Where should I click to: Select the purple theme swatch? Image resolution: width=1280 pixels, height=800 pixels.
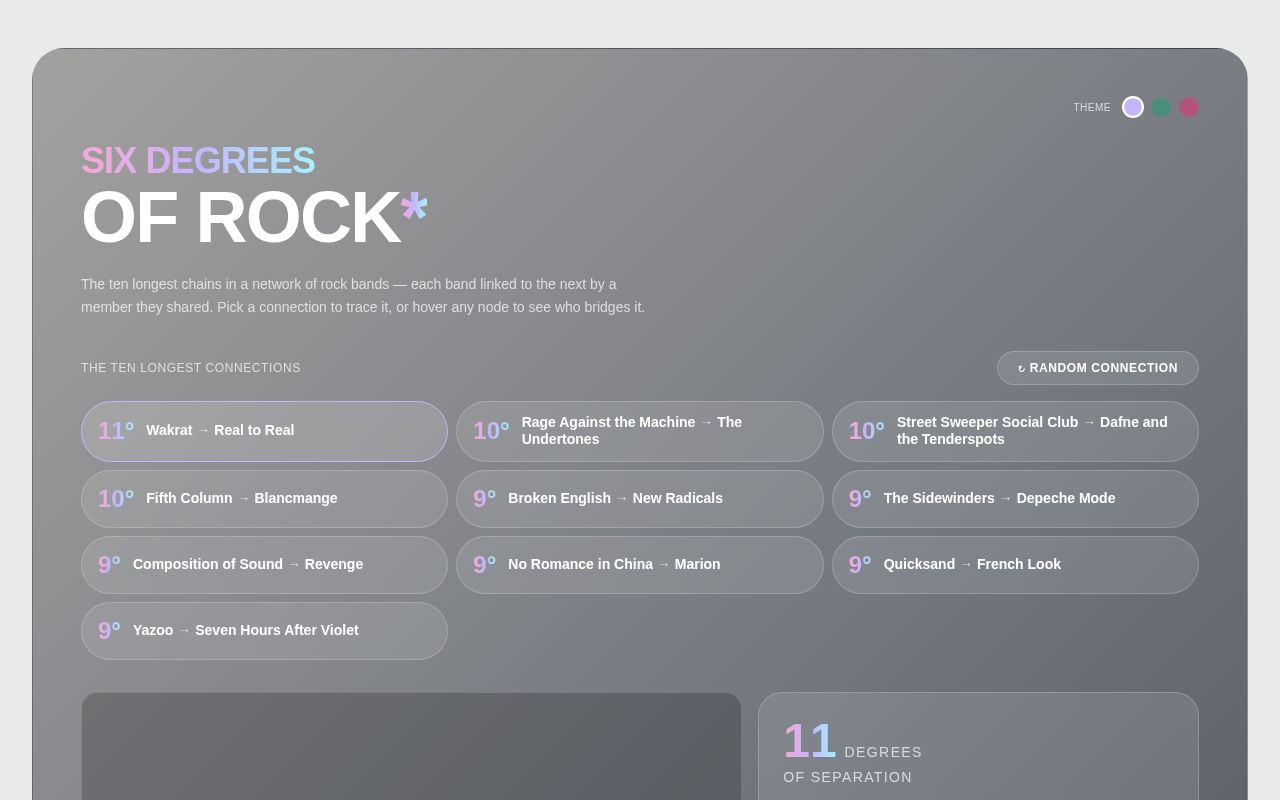point(1133,107)
